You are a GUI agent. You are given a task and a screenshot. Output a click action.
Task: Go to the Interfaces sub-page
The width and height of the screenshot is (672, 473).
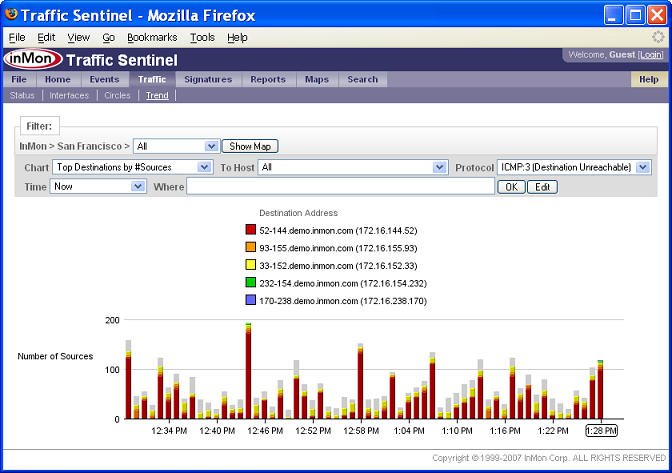[69, 95]
